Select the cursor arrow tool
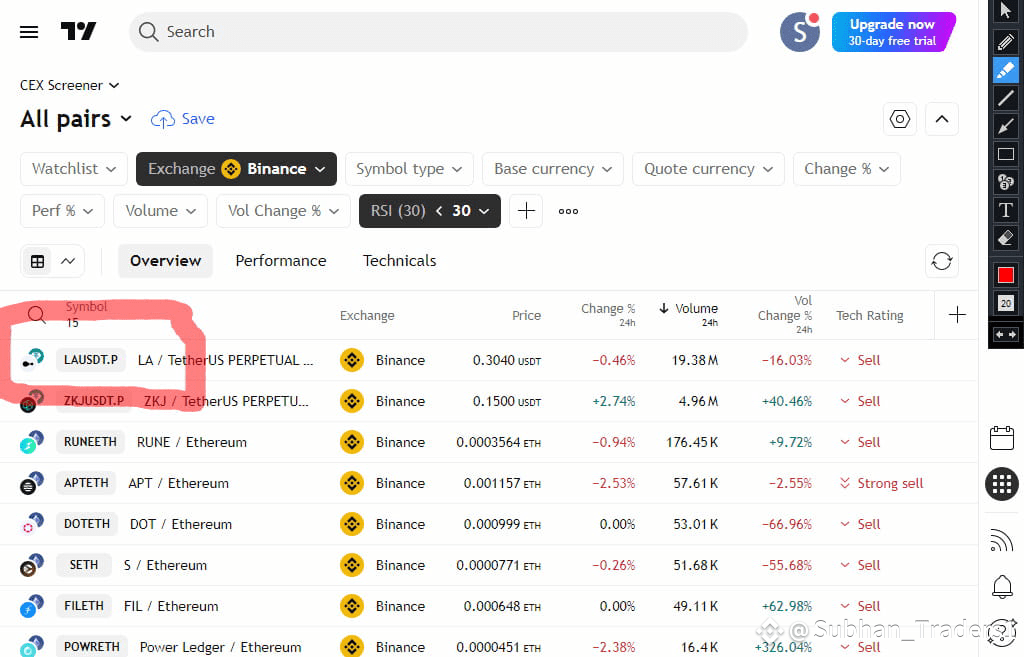 (x=1006, y=10)
